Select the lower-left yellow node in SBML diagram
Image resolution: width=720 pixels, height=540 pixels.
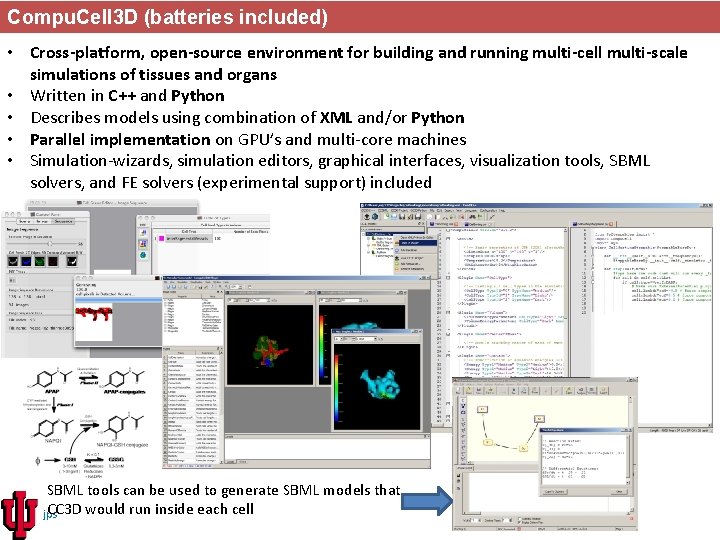[488, 442]
